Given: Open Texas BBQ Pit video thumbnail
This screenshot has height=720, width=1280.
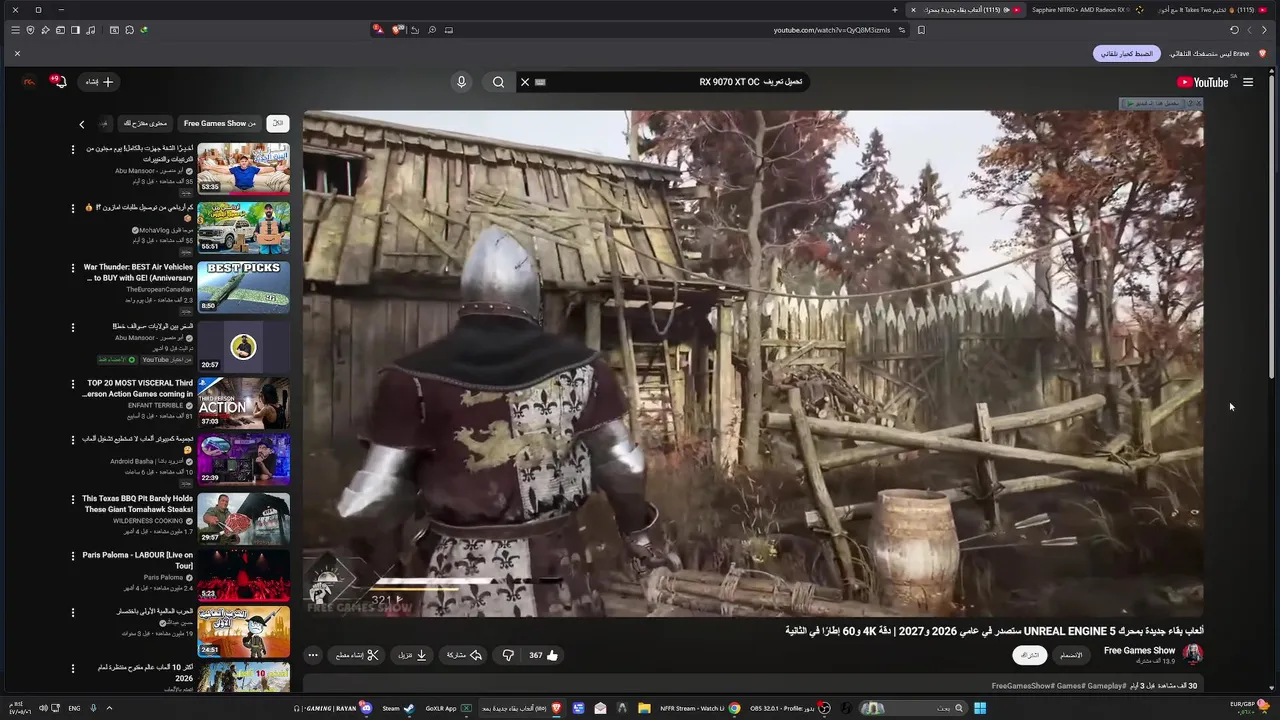Looking at the screenshot, I should click(243, 518).
